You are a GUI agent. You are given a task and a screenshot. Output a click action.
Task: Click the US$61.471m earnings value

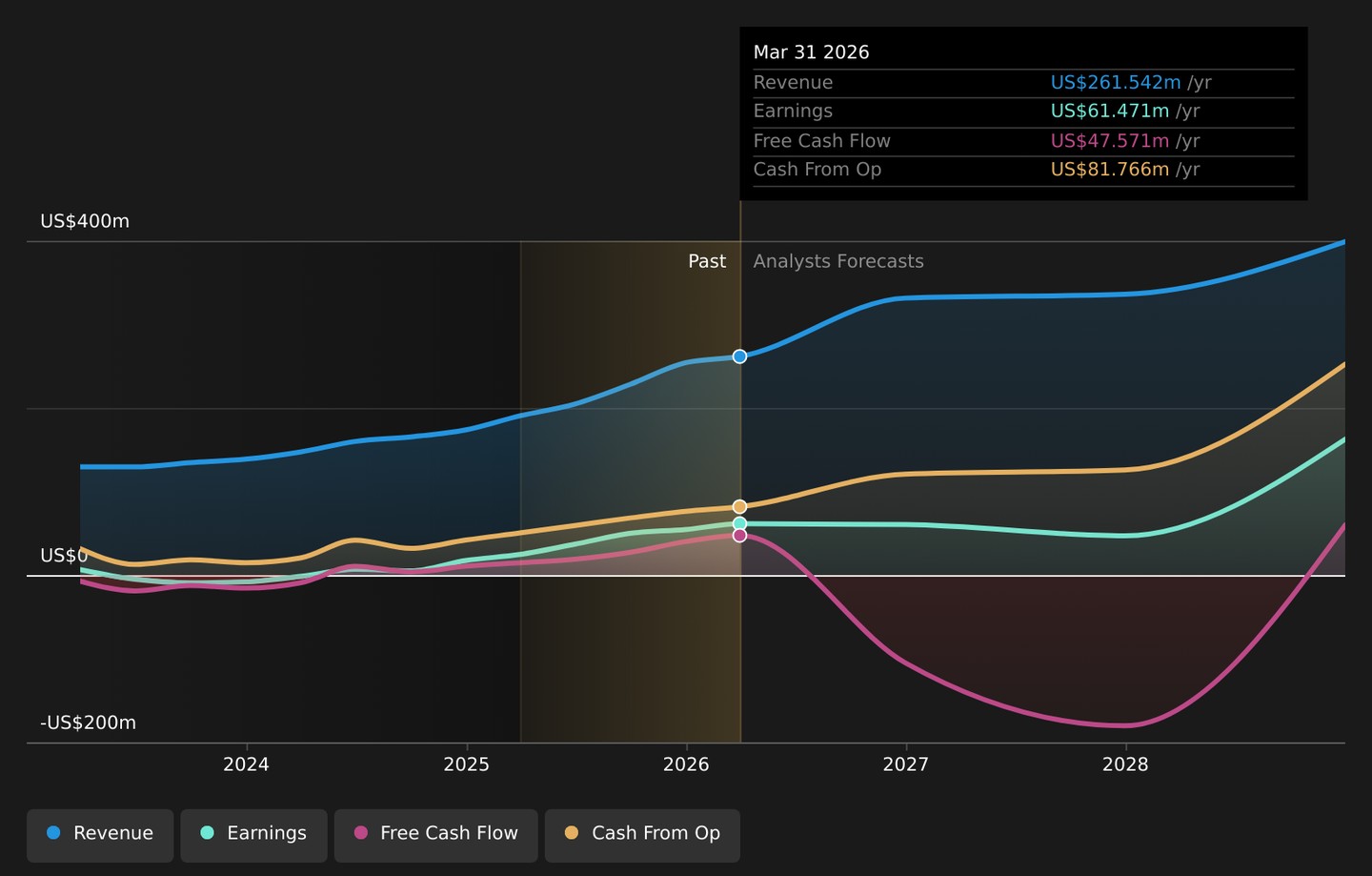point(1110,111)
